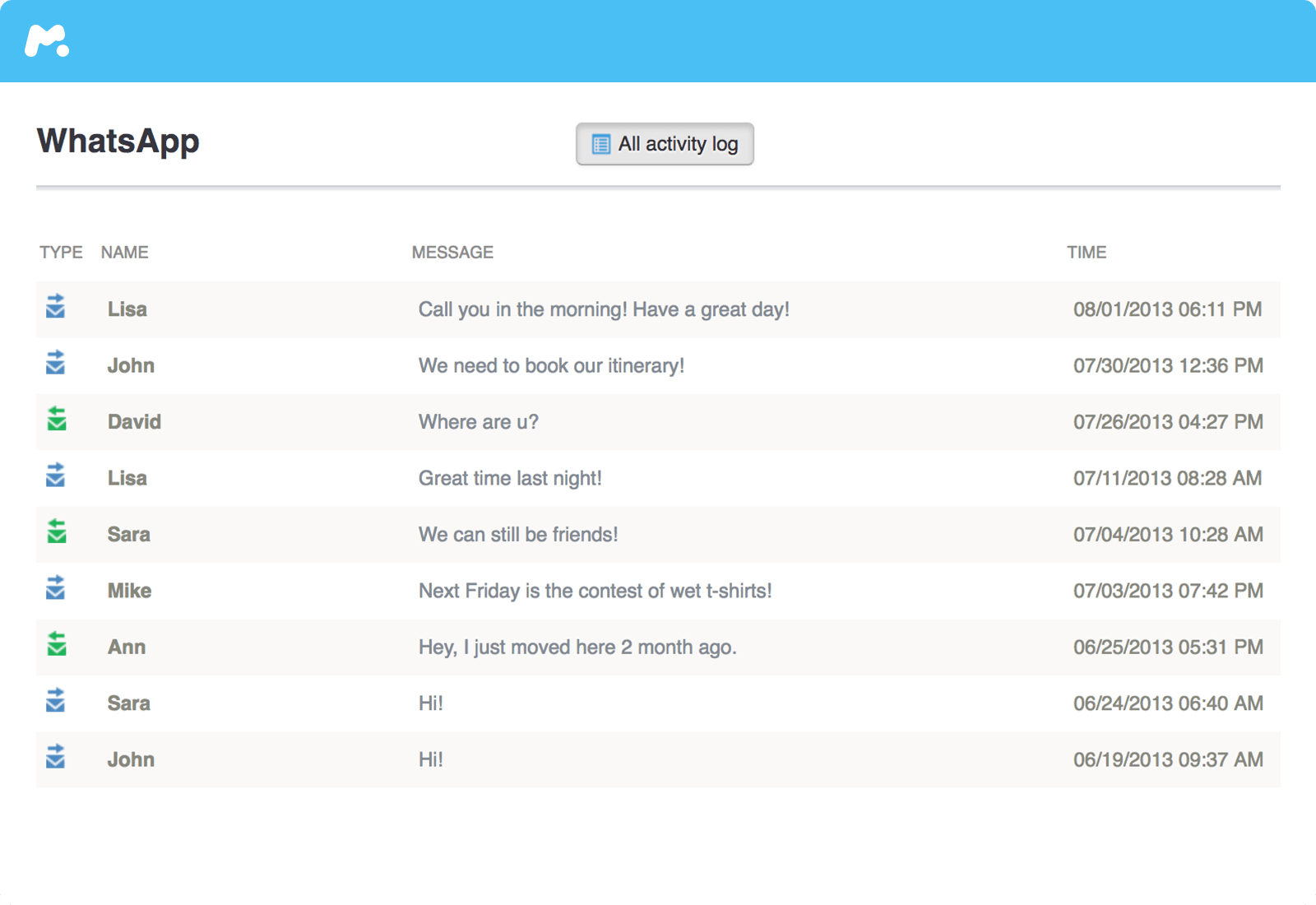The height and width of the screenshot is (905, 1316).
Task: Click message 'Great time last night!'
Action: click(510, 479)
